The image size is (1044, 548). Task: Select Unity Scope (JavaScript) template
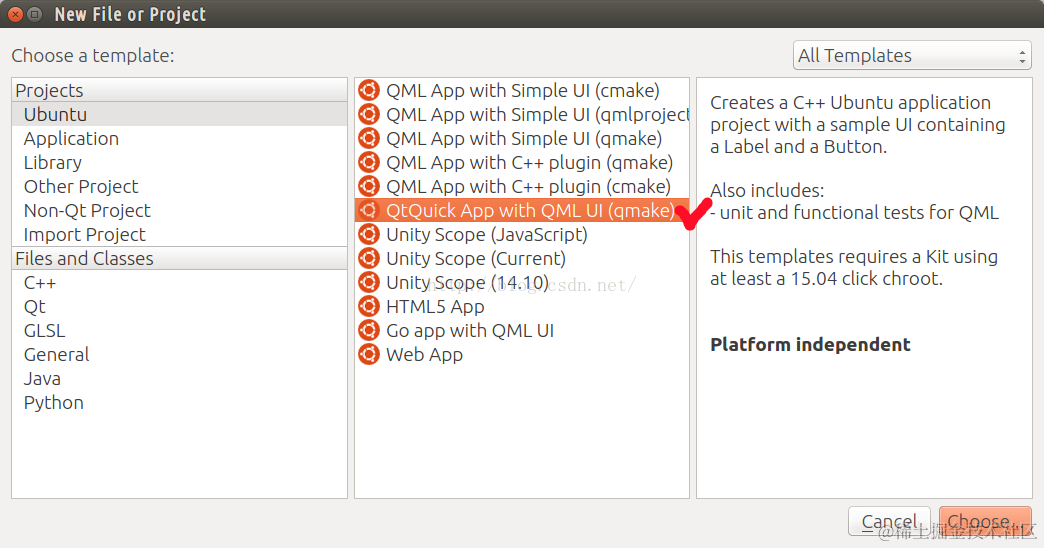(x=522, y=234)
